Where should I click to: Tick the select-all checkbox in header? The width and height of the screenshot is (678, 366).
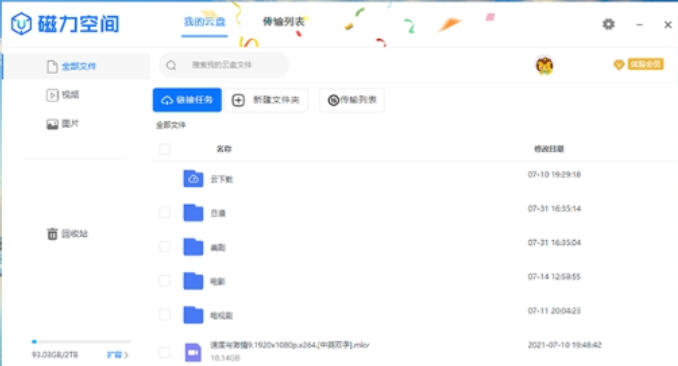[164, 149]
